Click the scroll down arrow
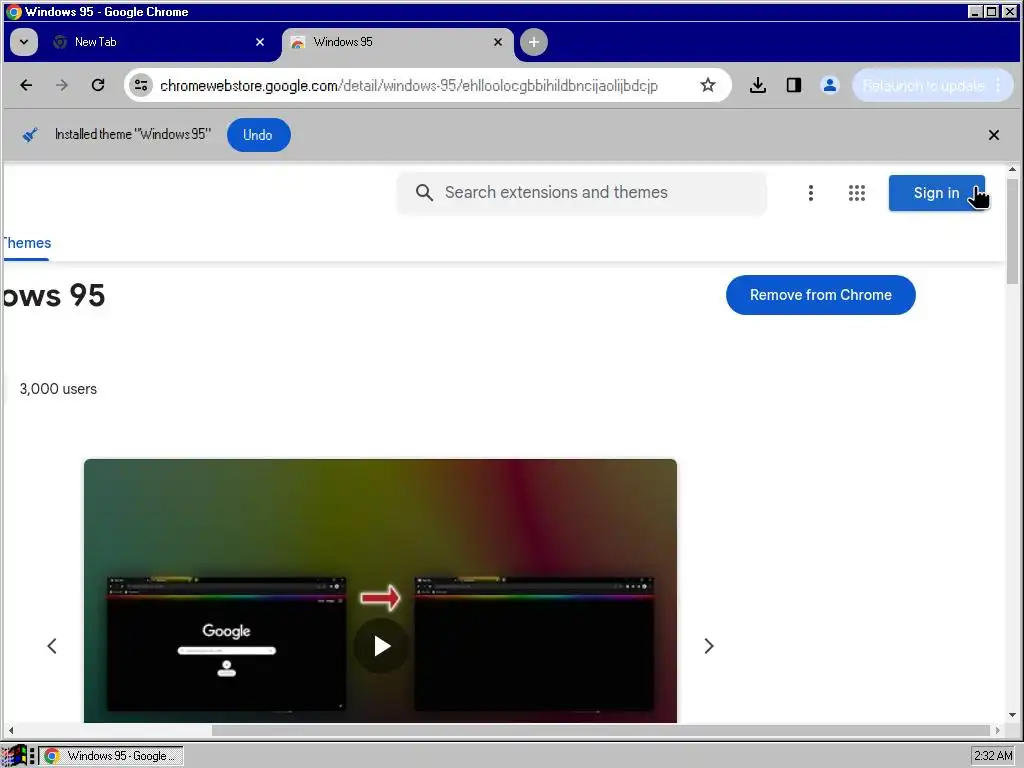The height and width of the screenshot is (768, 1024). 1012,714
